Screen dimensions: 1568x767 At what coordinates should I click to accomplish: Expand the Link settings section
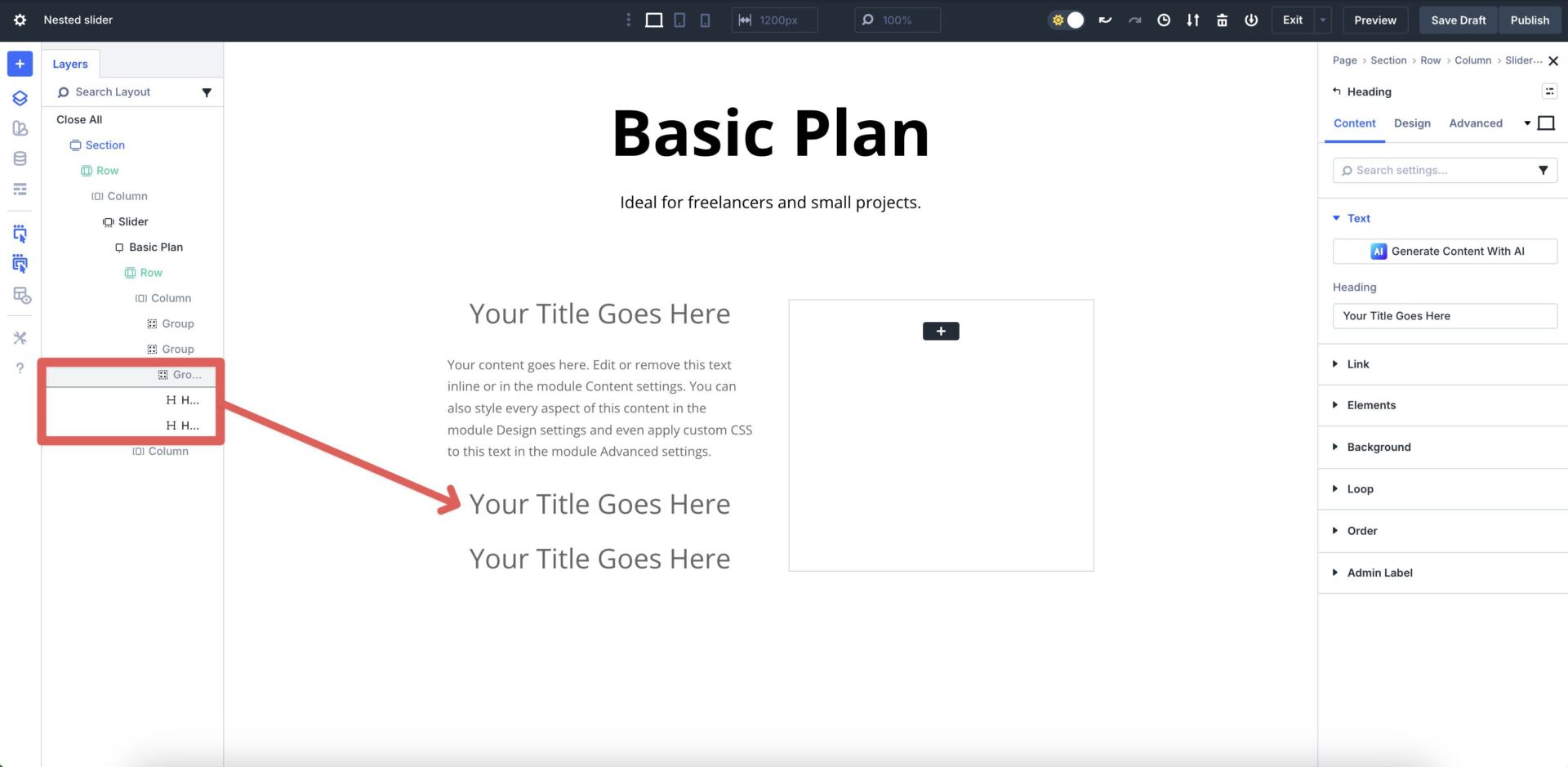click(x=1357, y=364)
